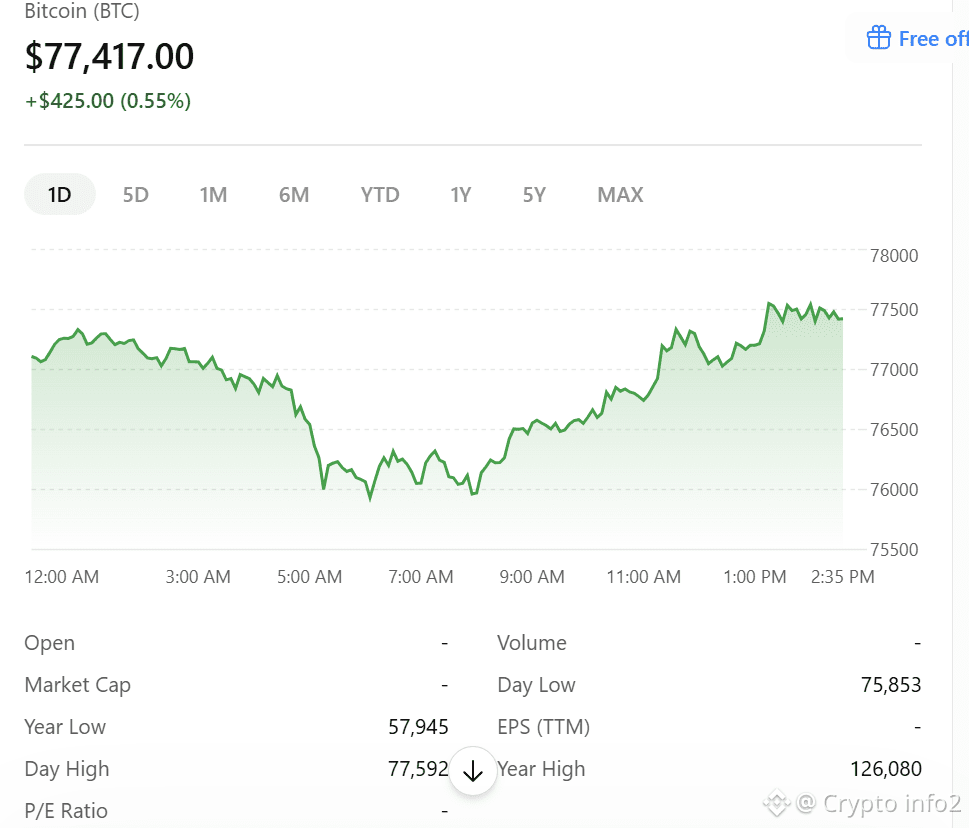Click the Year High value 126,080
This screenshot has height=828, width=969.
click(x=886, y=769)
